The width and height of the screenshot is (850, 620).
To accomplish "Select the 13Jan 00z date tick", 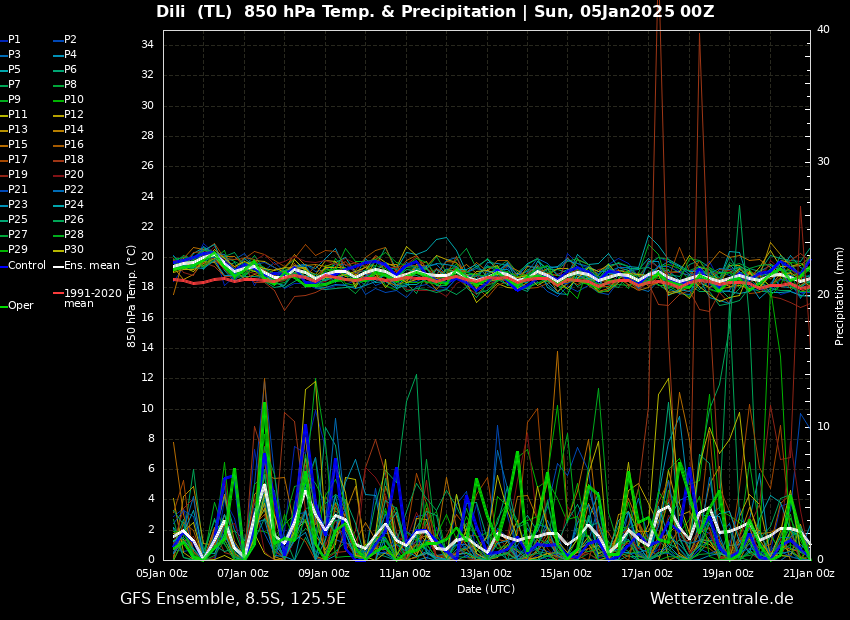I will click(486, 573).
